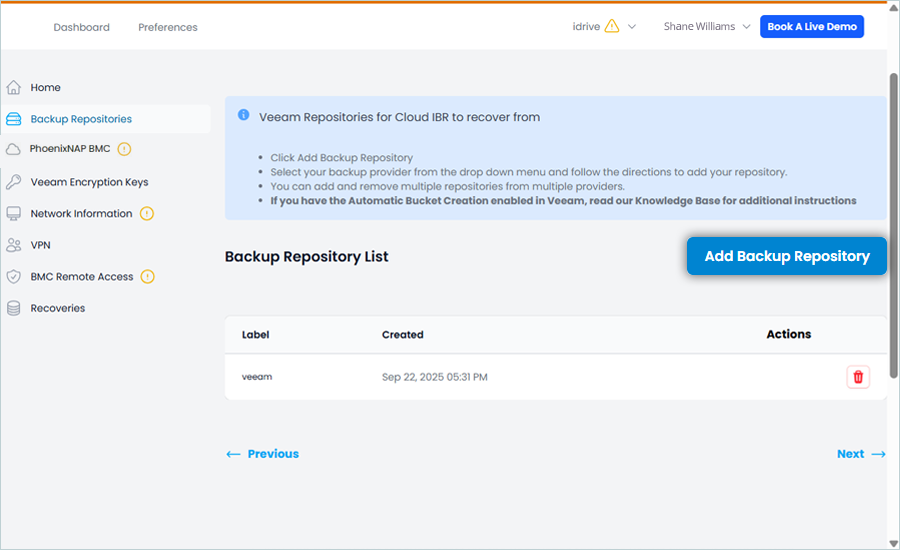This screenshot has height=550, width=900.
Task: Click the Recoveries database icon
Action: (x=14, y=308)
